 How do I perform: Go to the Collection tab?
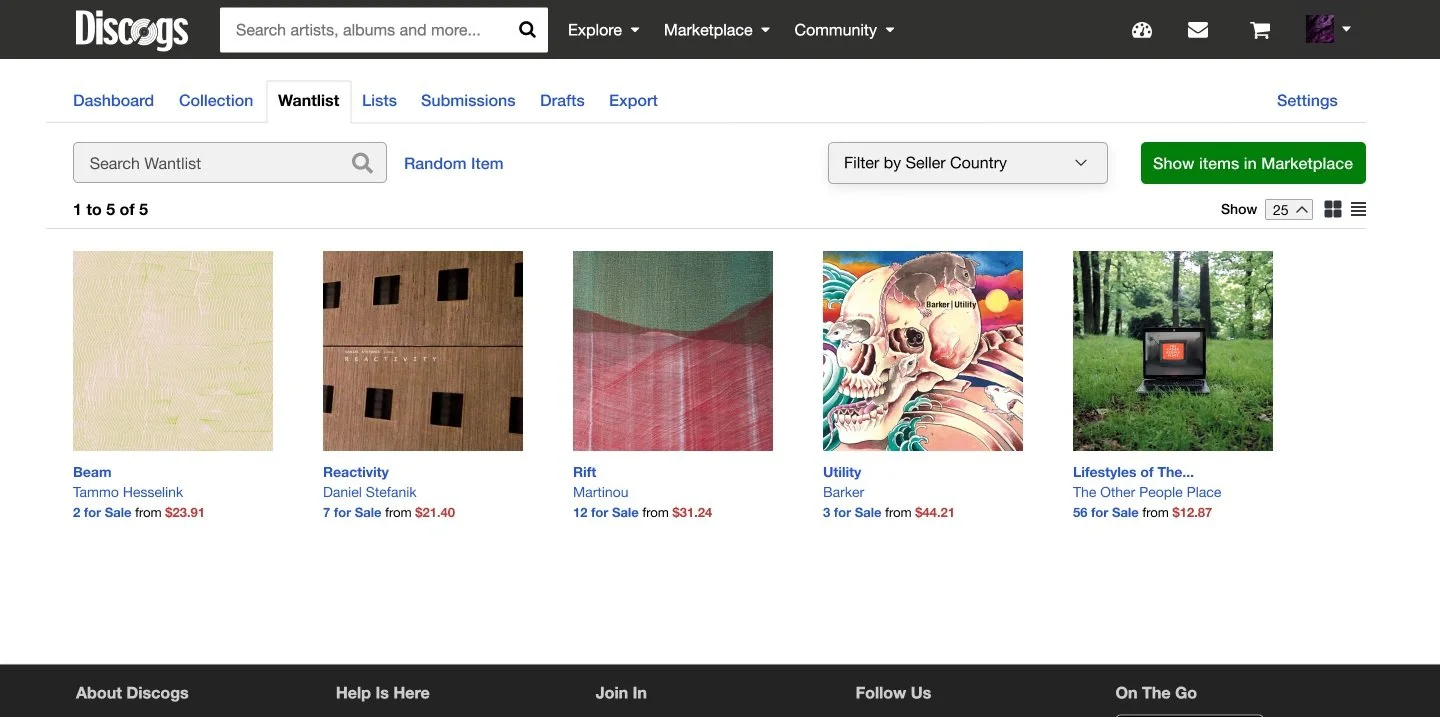coord(216,100)
